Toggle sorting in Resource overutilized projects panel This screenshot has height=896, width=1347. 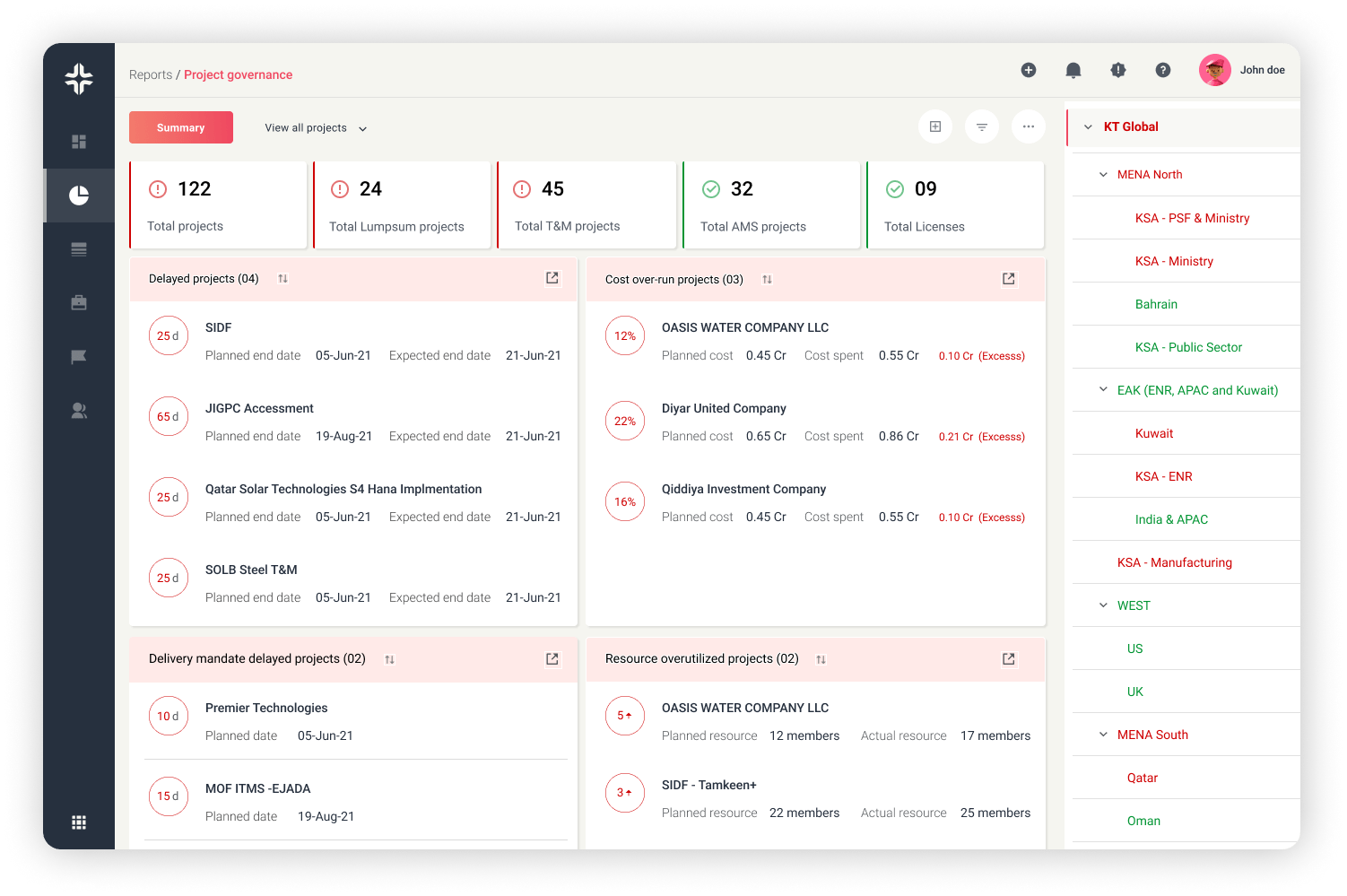(x=820, y=658)
